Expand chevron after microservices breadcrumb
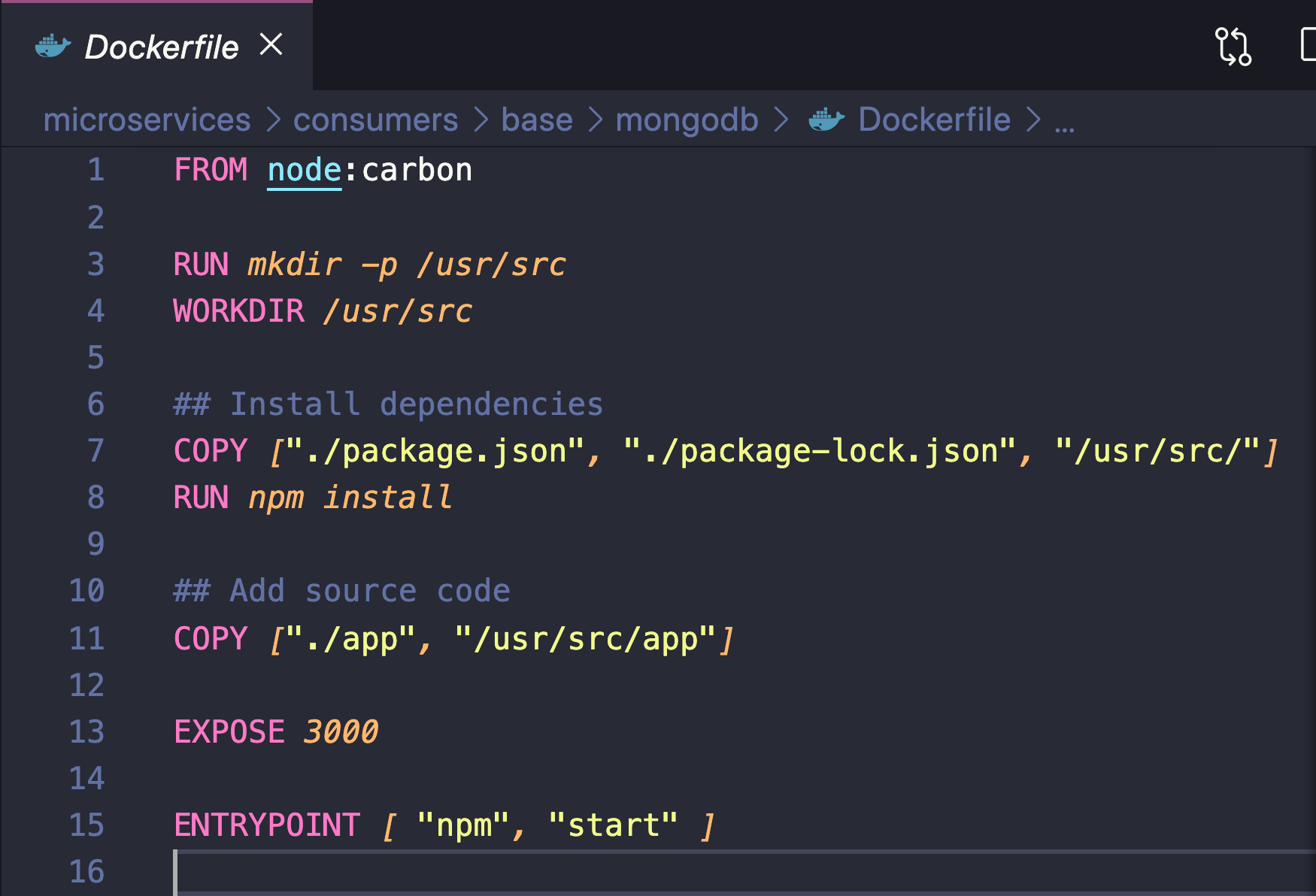1316x896 pixels. [273, 120]
